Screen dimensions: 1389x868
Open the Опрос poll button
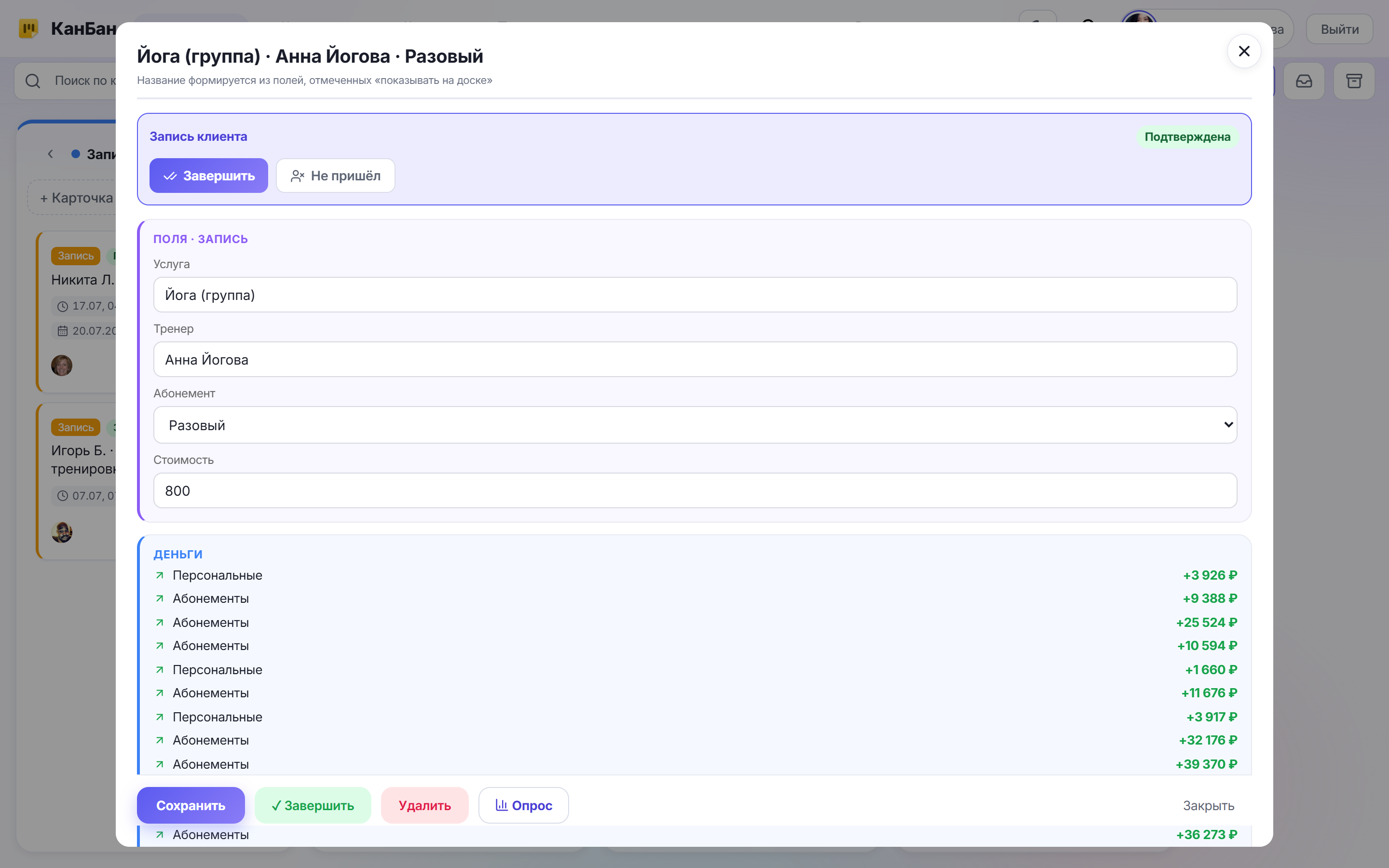pyautogui.click(x=523, y=805)
